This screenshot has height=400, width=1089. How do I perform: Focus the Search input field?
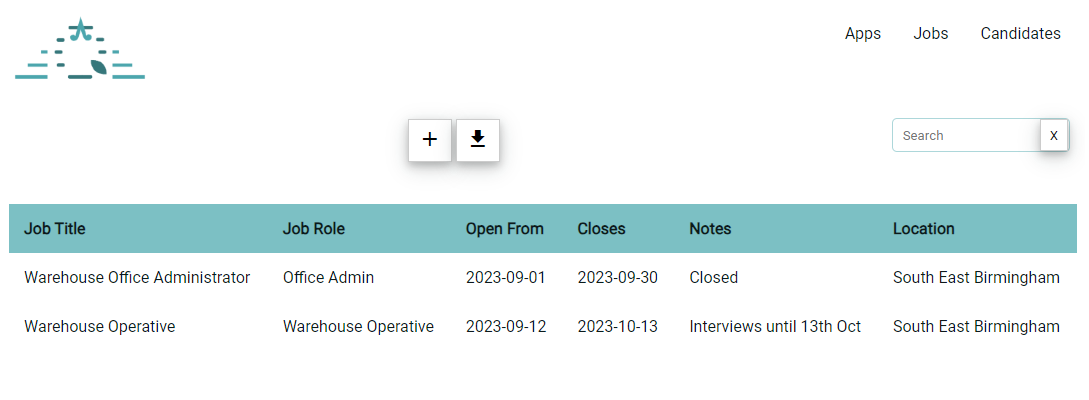pyautogui.click(x=966, y=135)
